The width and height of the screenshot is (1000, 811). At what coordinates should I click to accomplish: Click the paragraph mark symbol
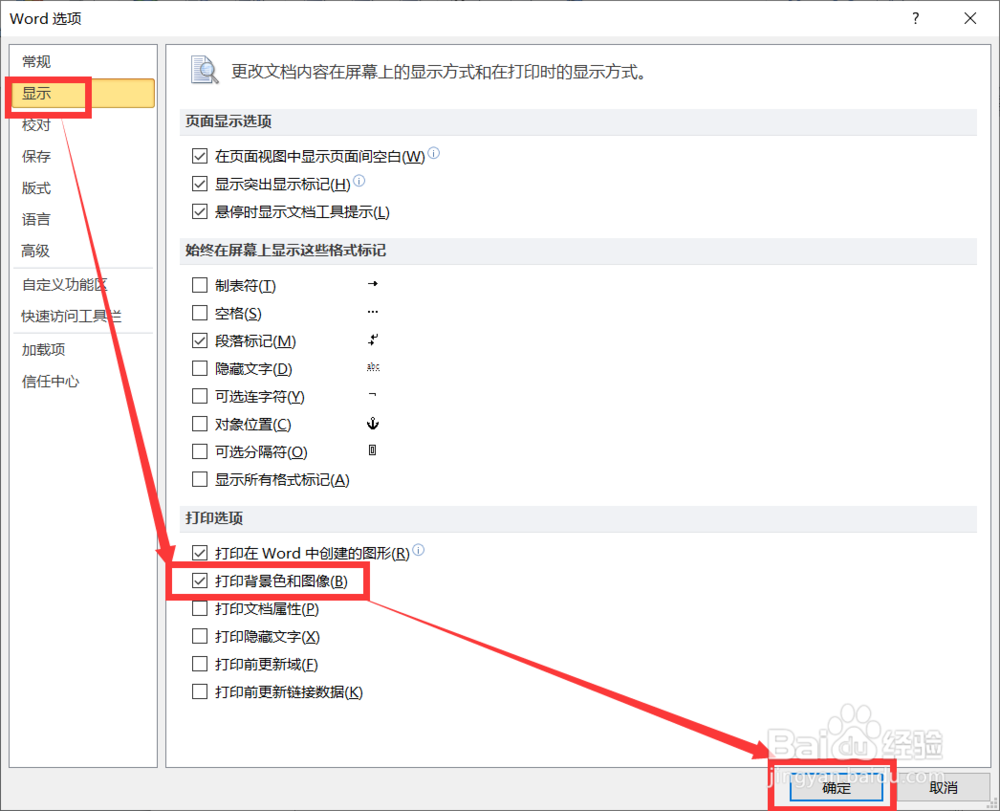[373, 340]
